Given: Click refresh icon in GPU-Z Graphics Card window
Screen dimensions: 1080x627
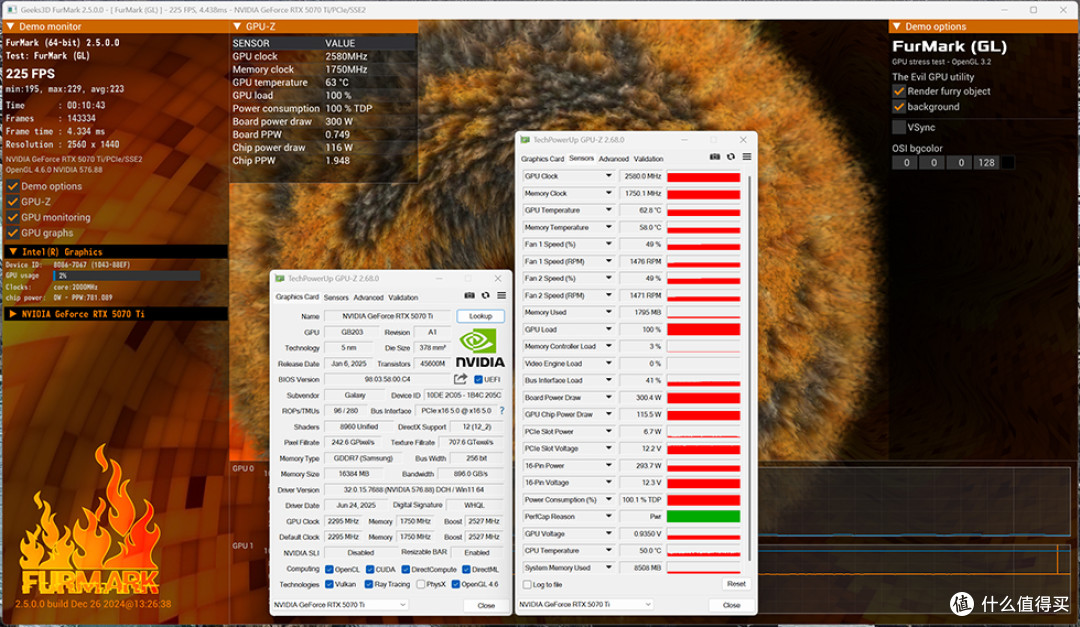Looking at the screenshot, I should tap(486, 296).
